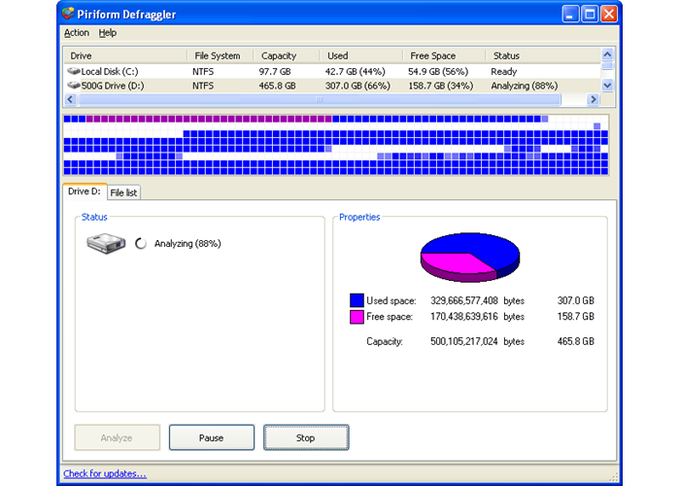This screenshot has height=486, width=680.
Task: Open the Check for updates link
Action: click(105, 474)
